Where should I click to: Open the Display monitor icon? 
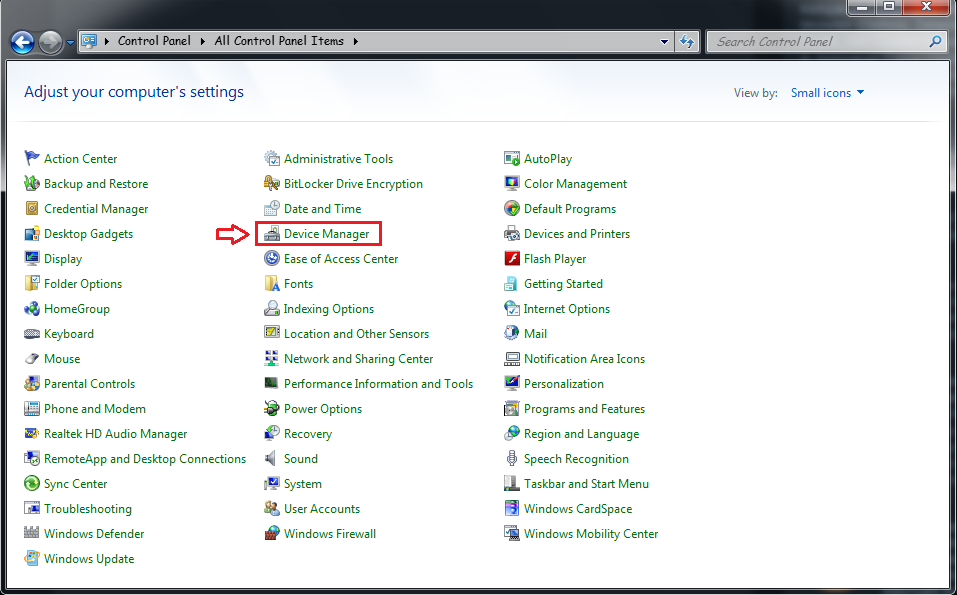click(x=32, y=259)
